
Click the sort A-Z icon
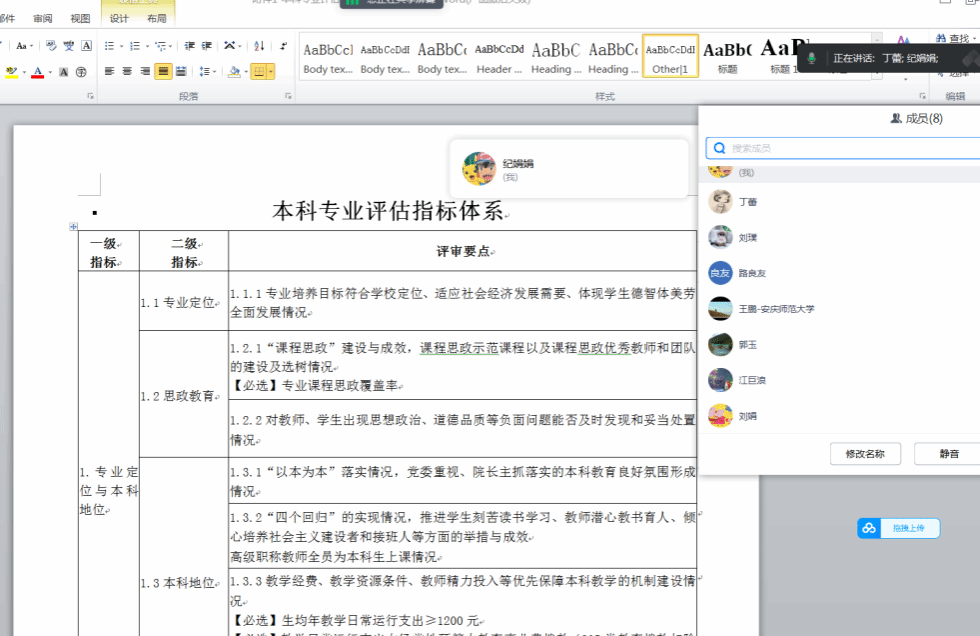click(x=259, y=46)
